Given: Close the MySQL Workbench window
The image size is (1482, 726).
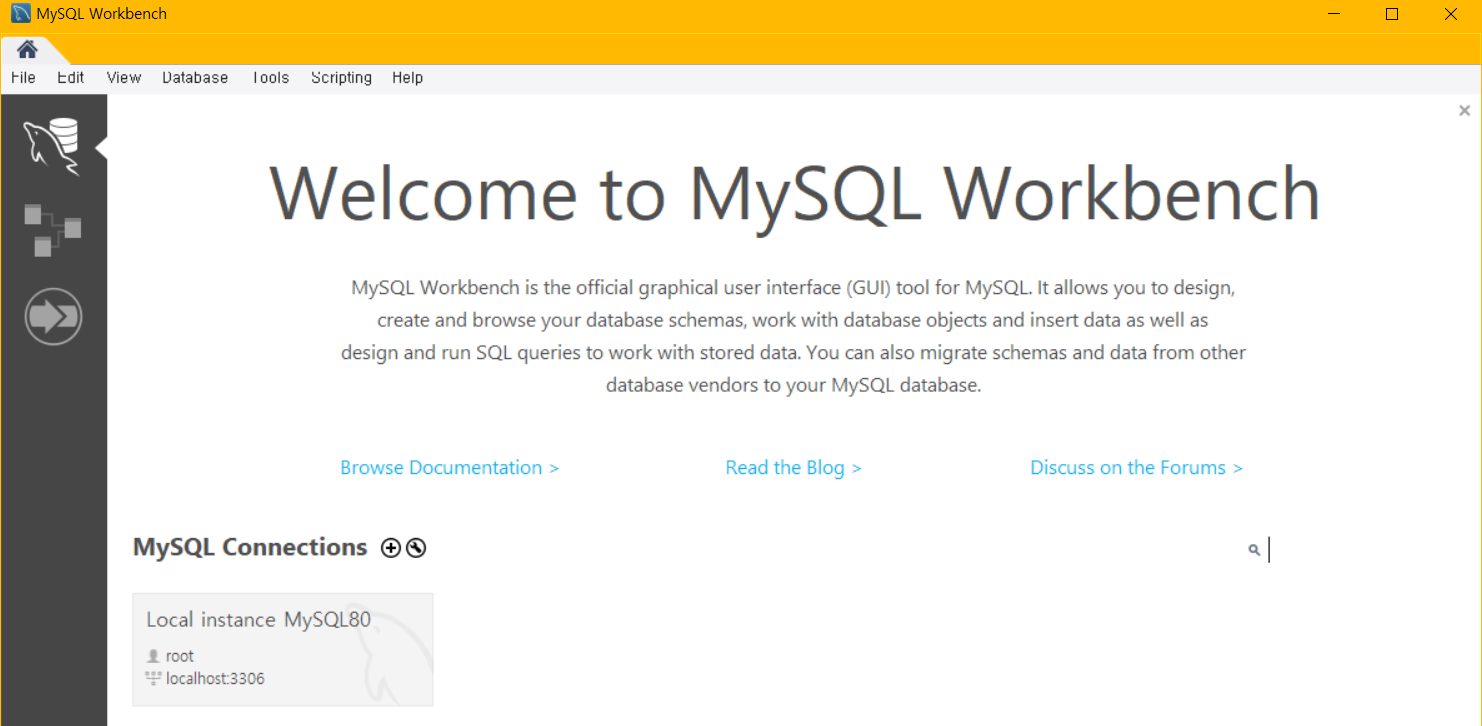Looking at the screenshot, I should click(x=1451, y=14).
